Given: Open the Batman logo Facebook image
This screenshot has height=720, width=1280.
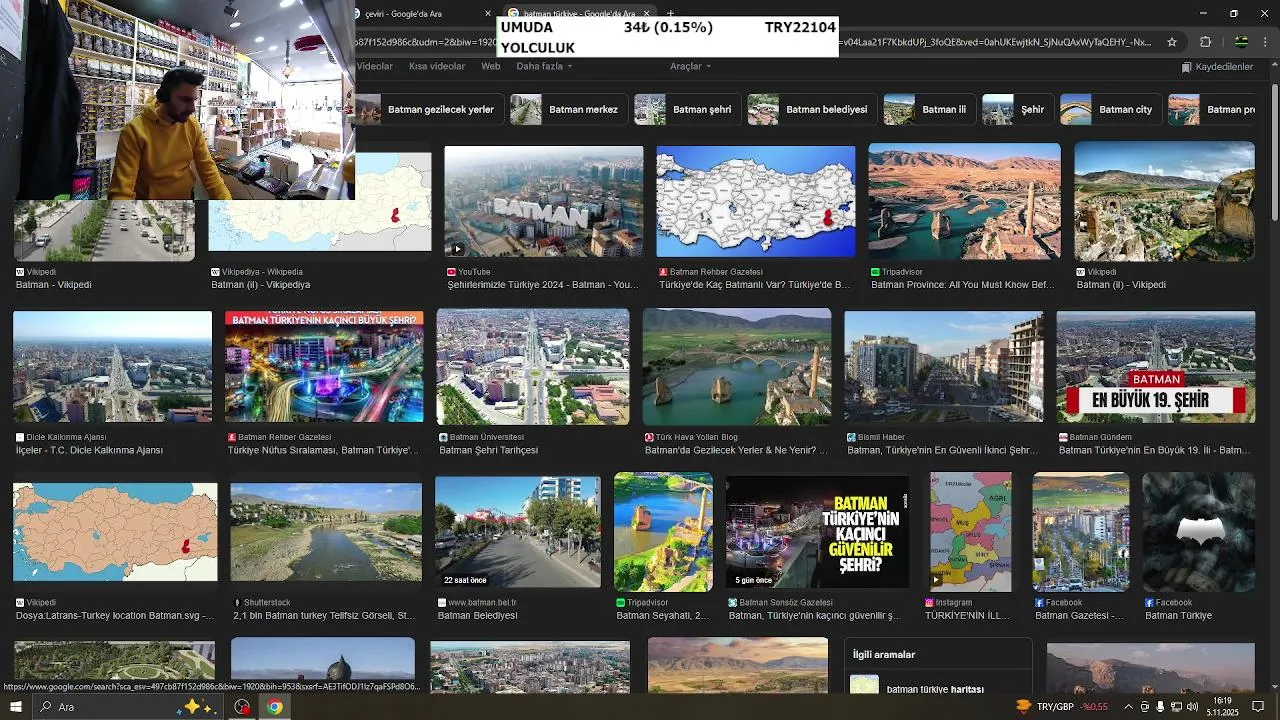Looking at the screenshot, I should 1198,532.
